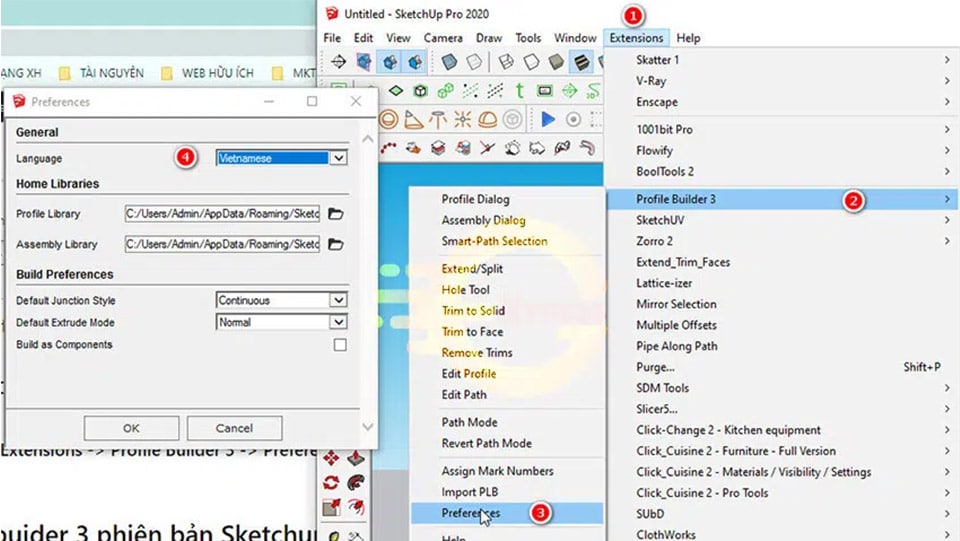This screenshot has height=541, width=960.
Task: Click Cancel in Preferences dialog
Action: (x=234, y=428)
